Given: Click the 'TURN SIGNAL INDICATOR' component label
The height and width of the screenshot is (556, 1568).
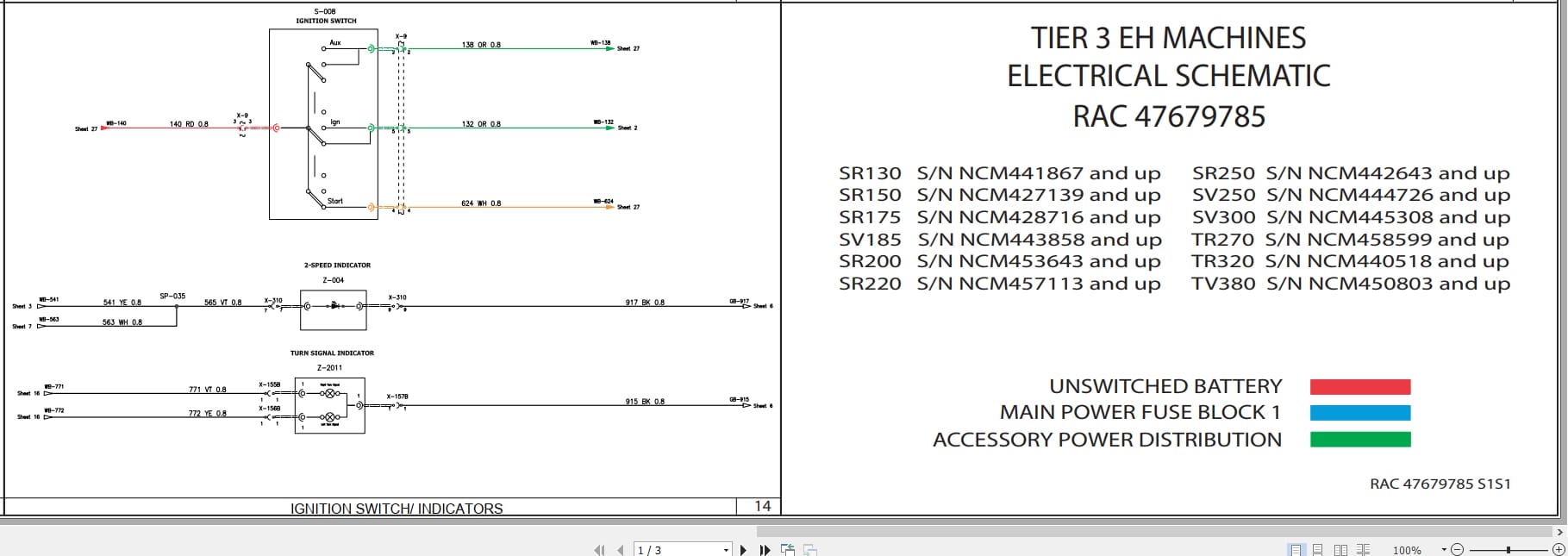Looking at the screenshot, I should pos(332,353).
